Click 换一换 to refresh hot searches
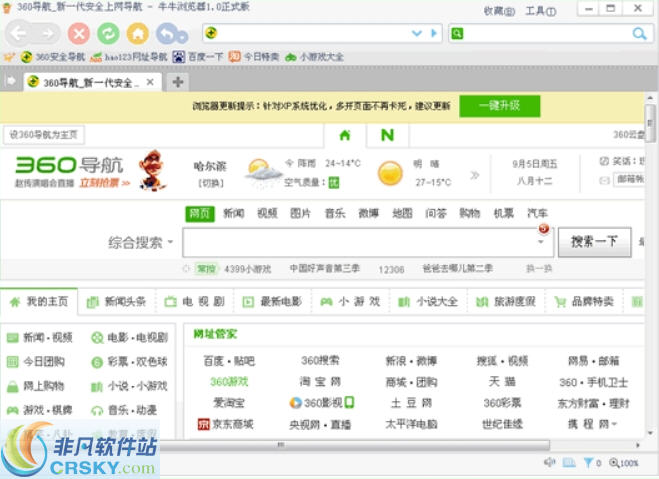Image resolution: width=659 pixels, height=479 pixels. click(x=539, y=269)
